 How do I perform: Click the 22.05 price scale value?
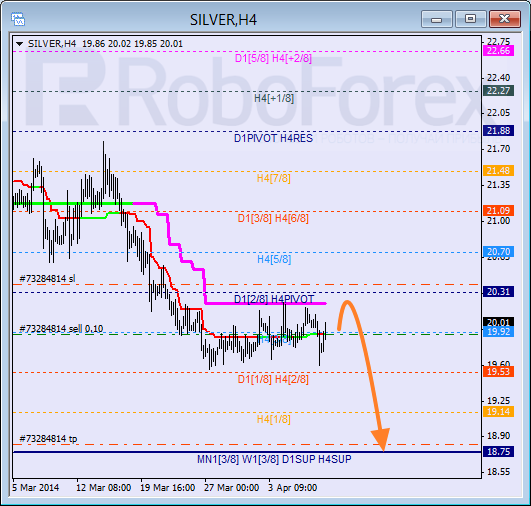click(498, 113)
